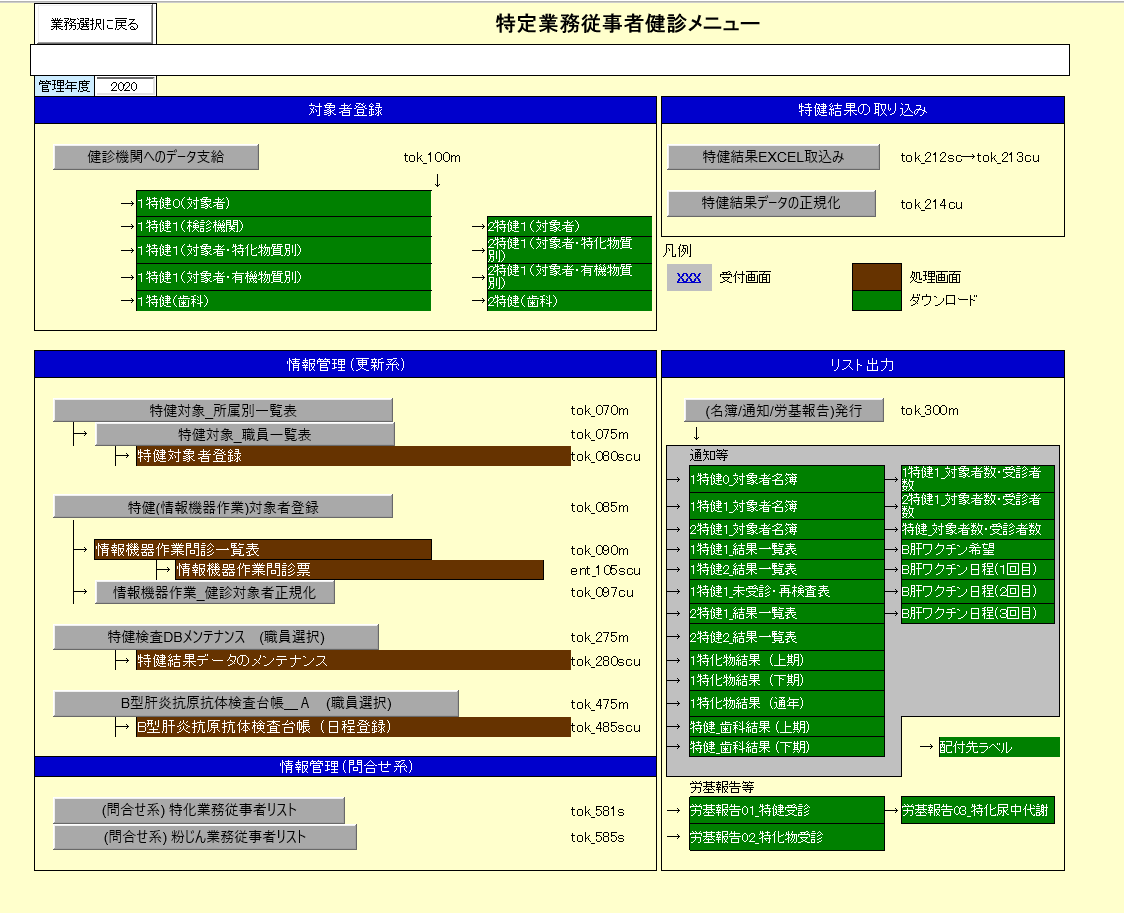Image resolution: width=1124 pixels, height=913 pixels.
Task: Download 2特健1(対象者・特化物質別)
Action: [x=569, y=250]
